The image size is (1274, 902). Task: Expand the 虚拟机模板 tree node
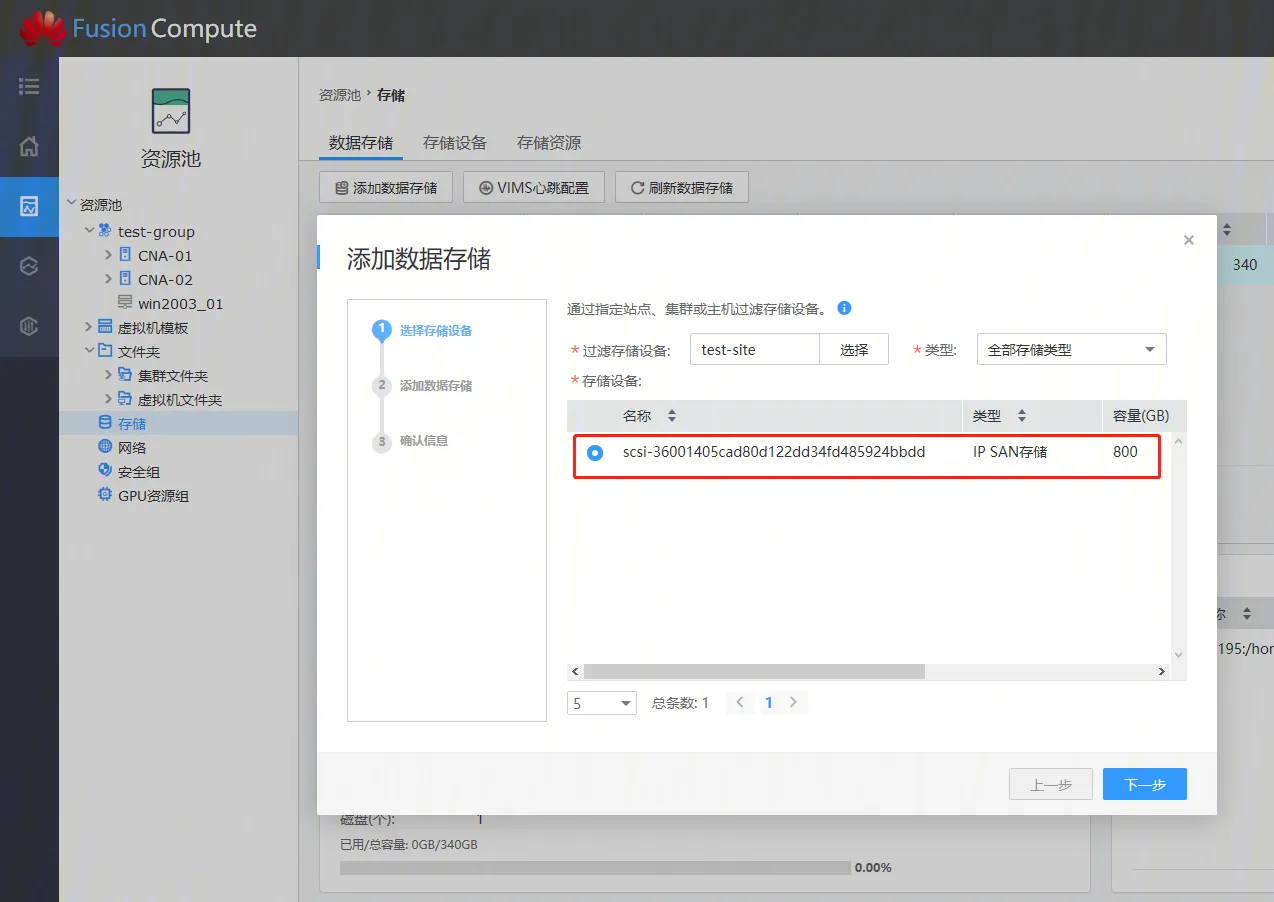89,327
